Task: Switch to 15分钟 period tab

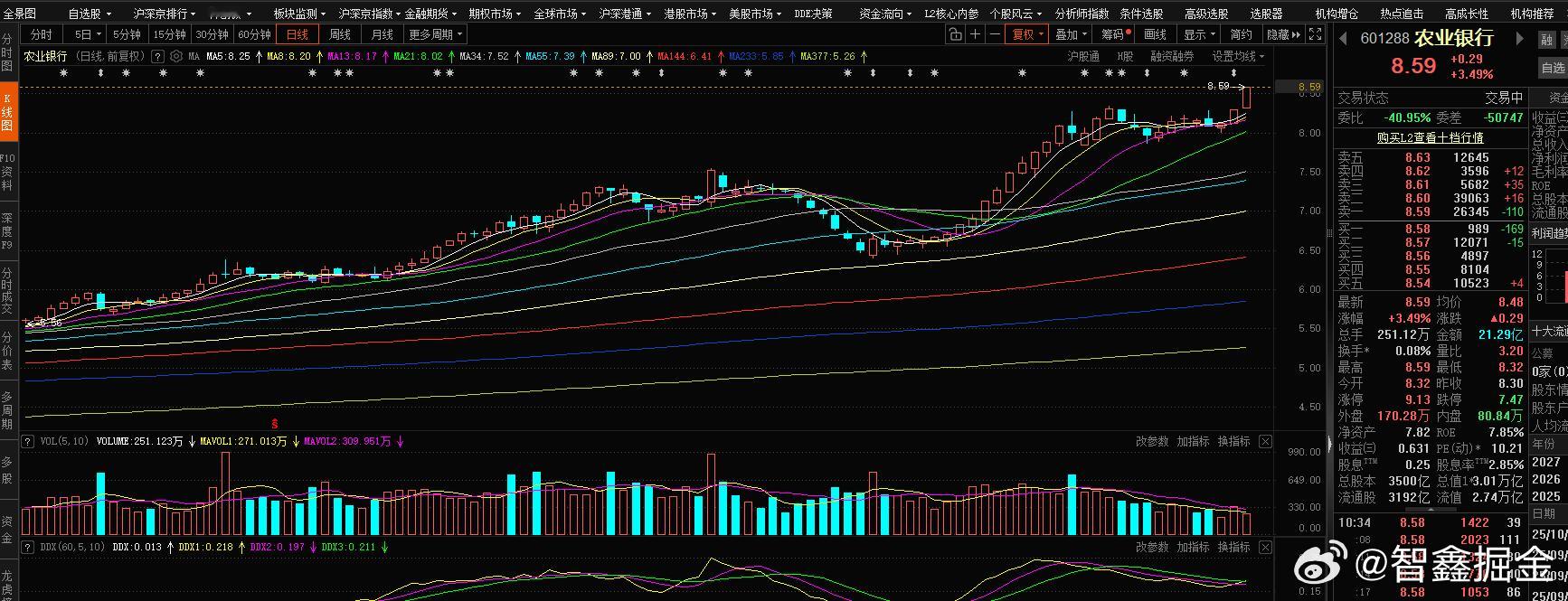Action: click(169, 34)
